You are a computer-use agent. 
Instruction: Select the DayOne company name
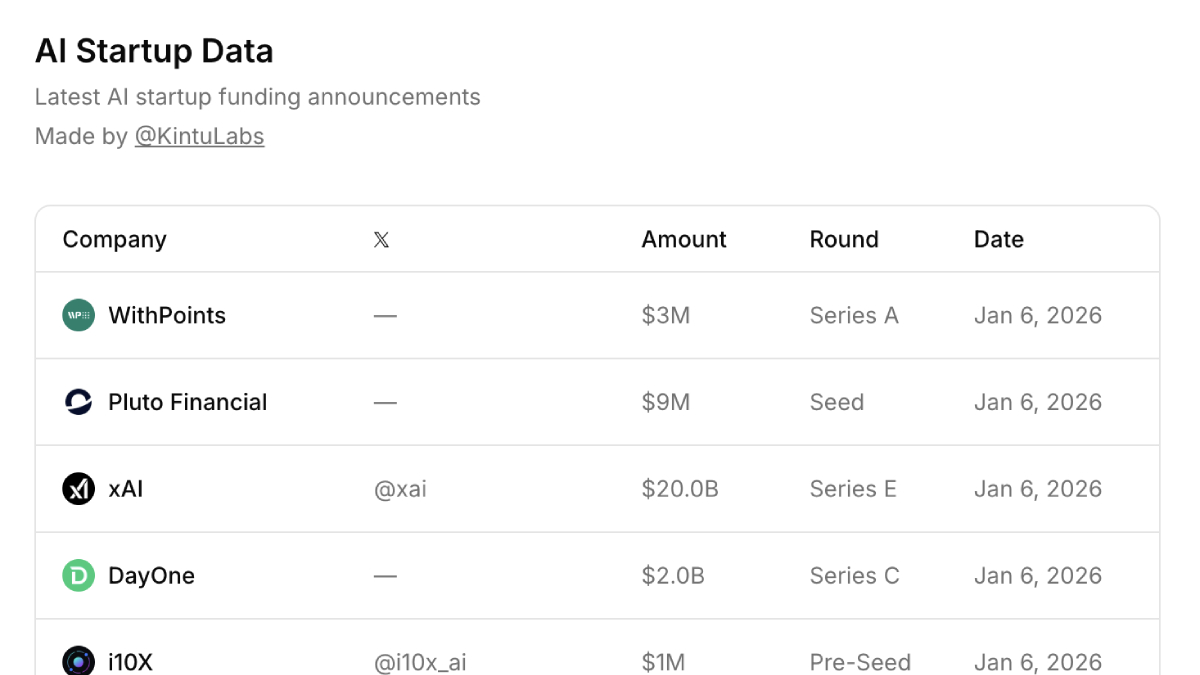[151, 576]
